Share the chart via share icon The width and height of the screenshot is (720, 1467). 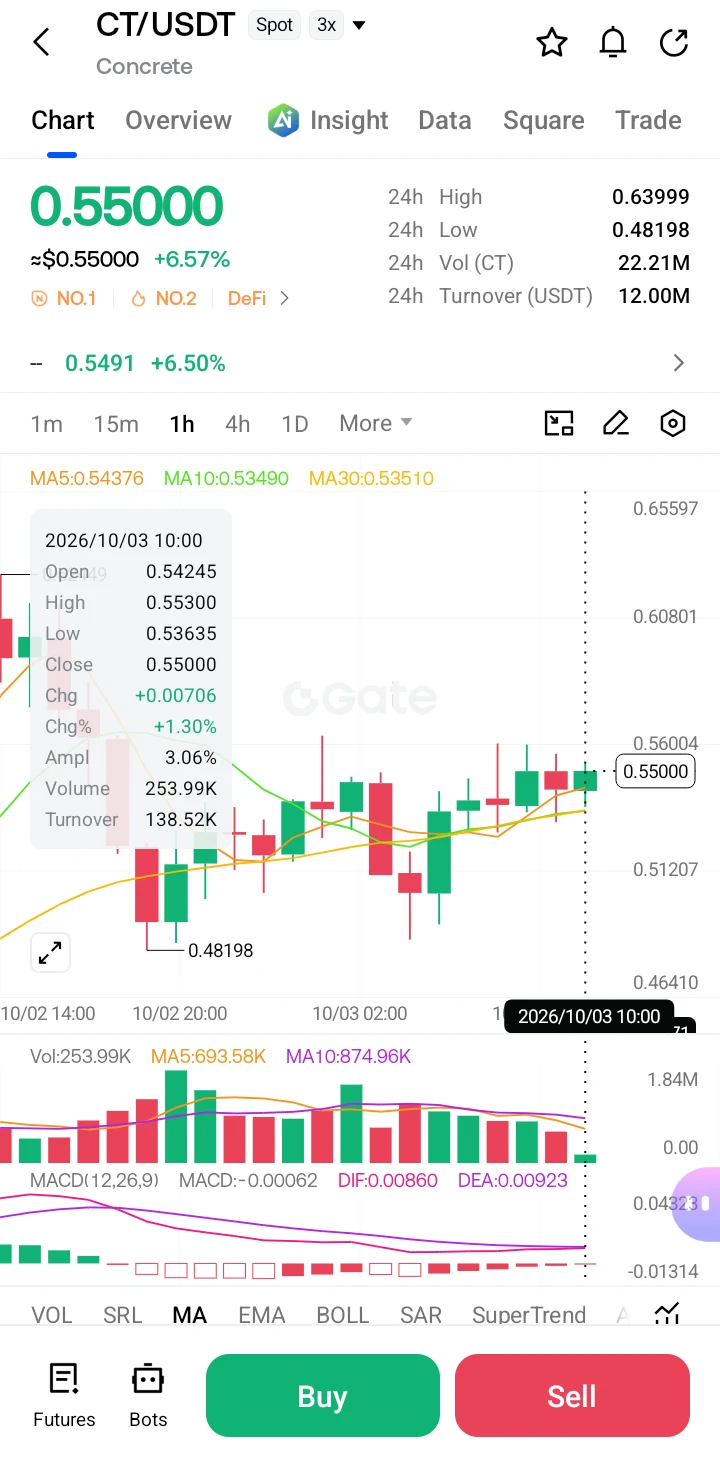pyautogui.click(x=675, y=42)
